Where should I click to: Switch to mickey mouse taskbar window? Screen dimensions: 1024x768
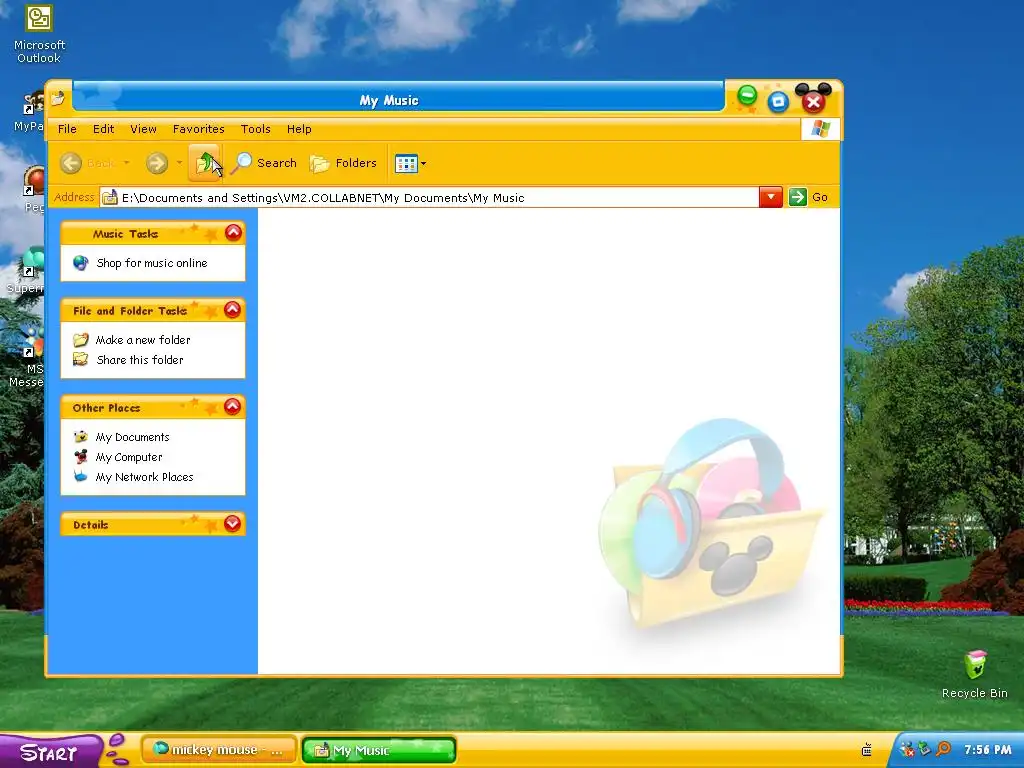pyautogui.click(x=219, y=750)
